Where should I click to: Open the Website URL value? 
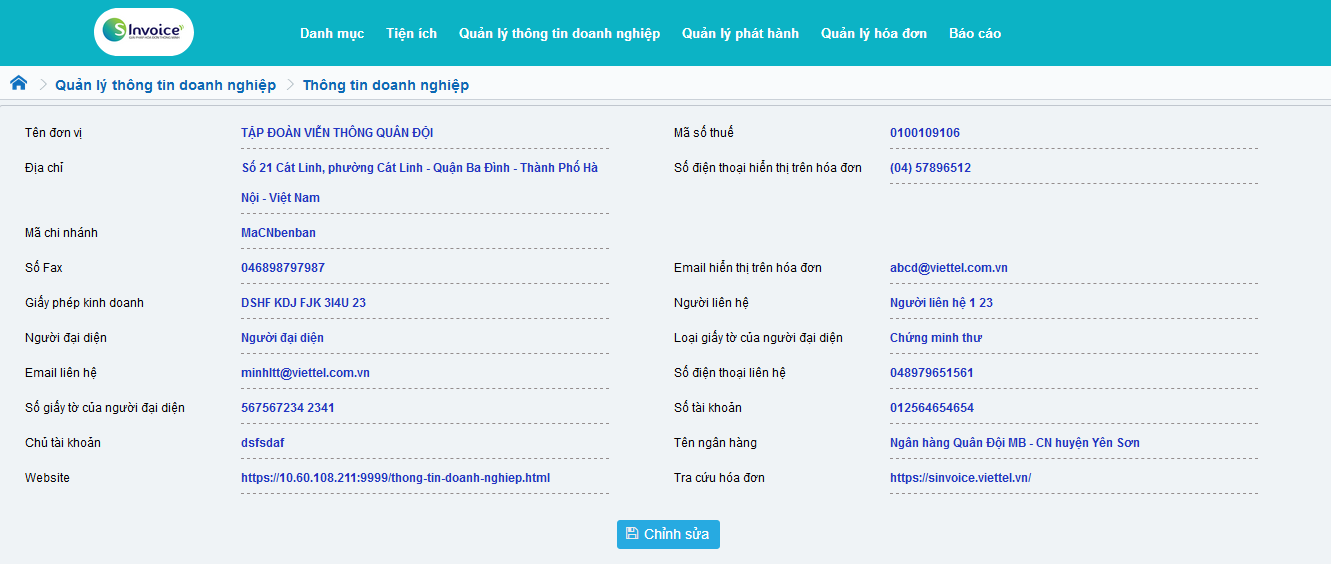pyautogui.click(x=395, y=478)
